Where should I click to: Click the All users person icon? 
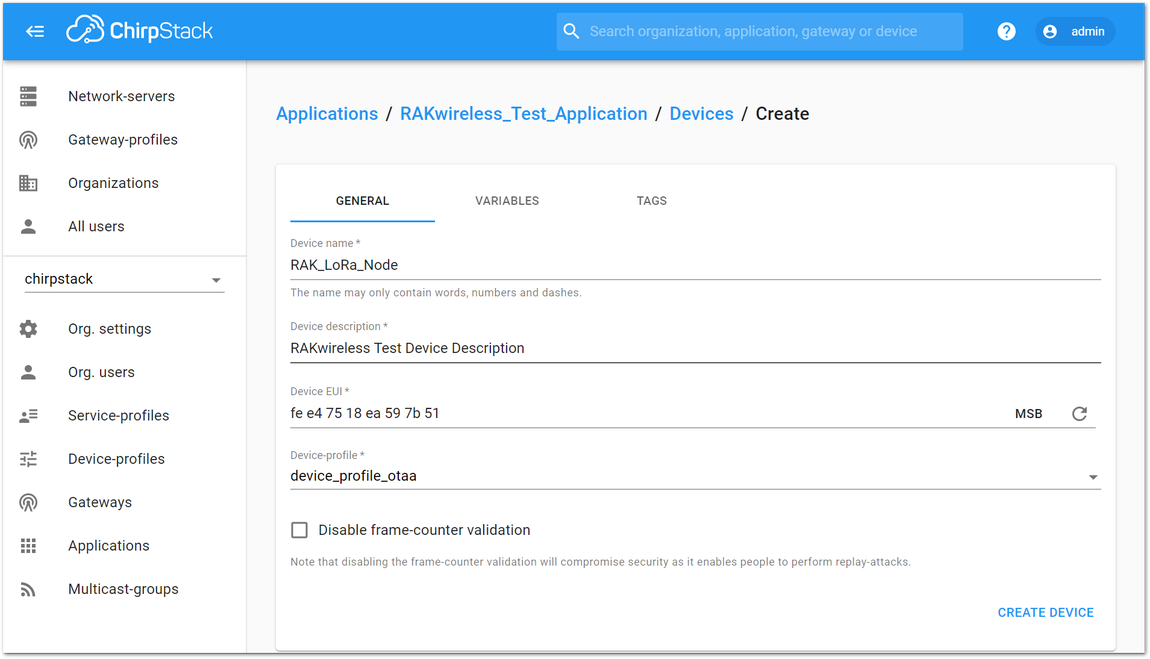click(x=29, y=227)
